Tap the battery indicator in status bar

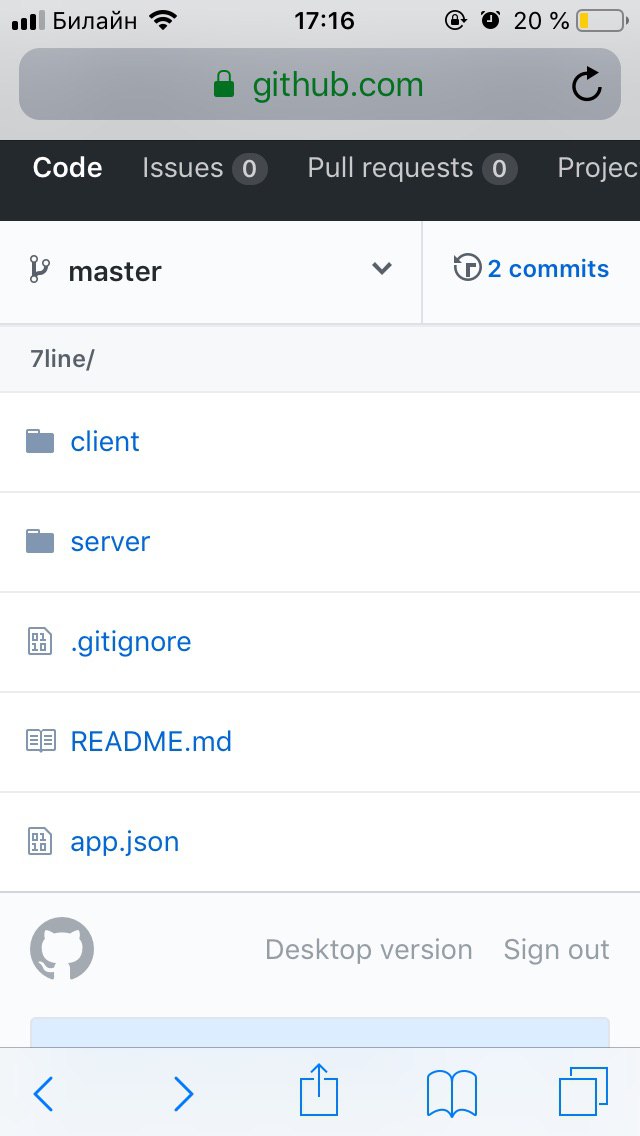tap(602, 21)
